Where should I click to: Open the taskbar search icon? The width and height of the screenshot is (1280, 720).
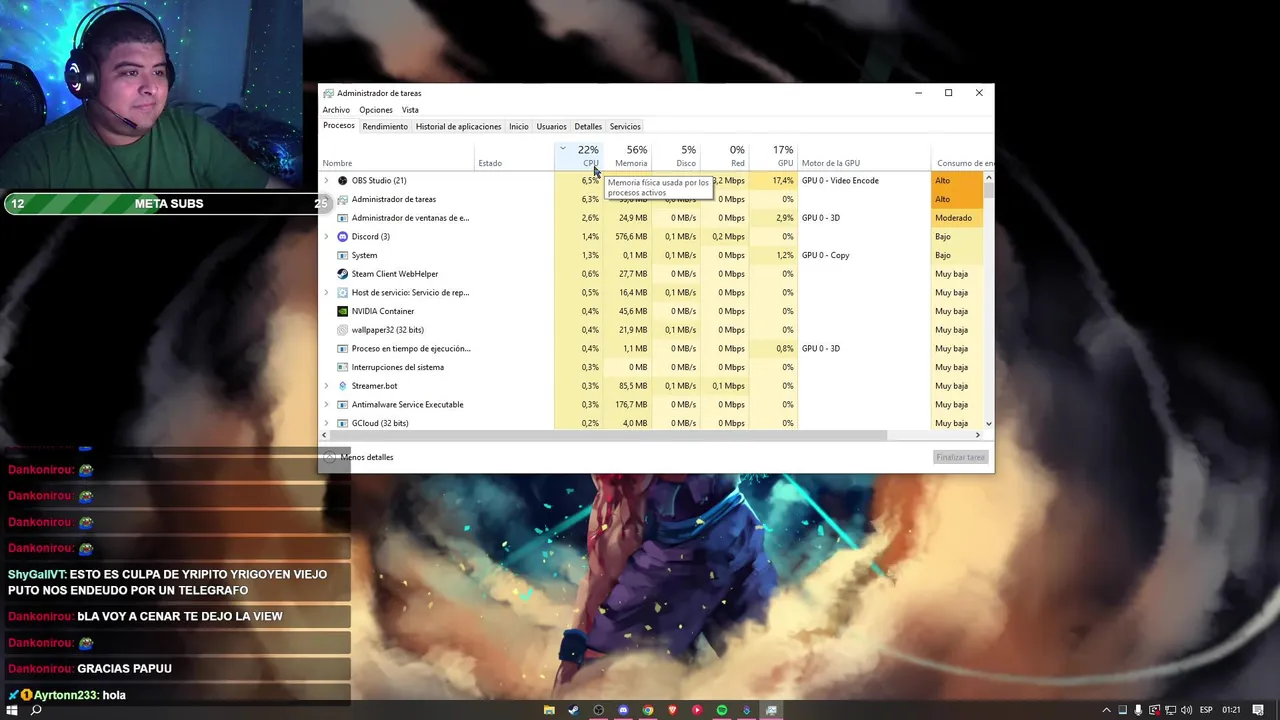pyautogui.click(x=36, y=710)
